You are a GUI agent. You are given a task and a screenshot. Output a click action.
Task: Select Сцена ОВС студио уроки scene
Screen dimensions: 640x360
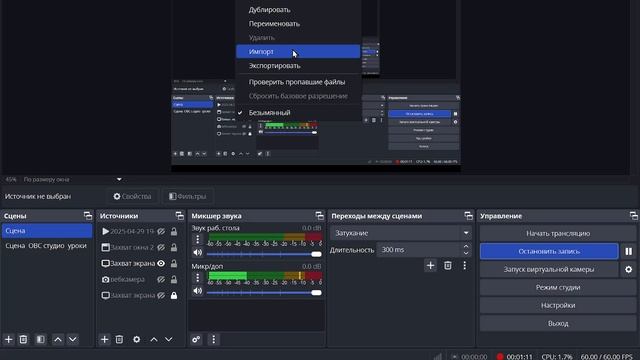(47, 246)
